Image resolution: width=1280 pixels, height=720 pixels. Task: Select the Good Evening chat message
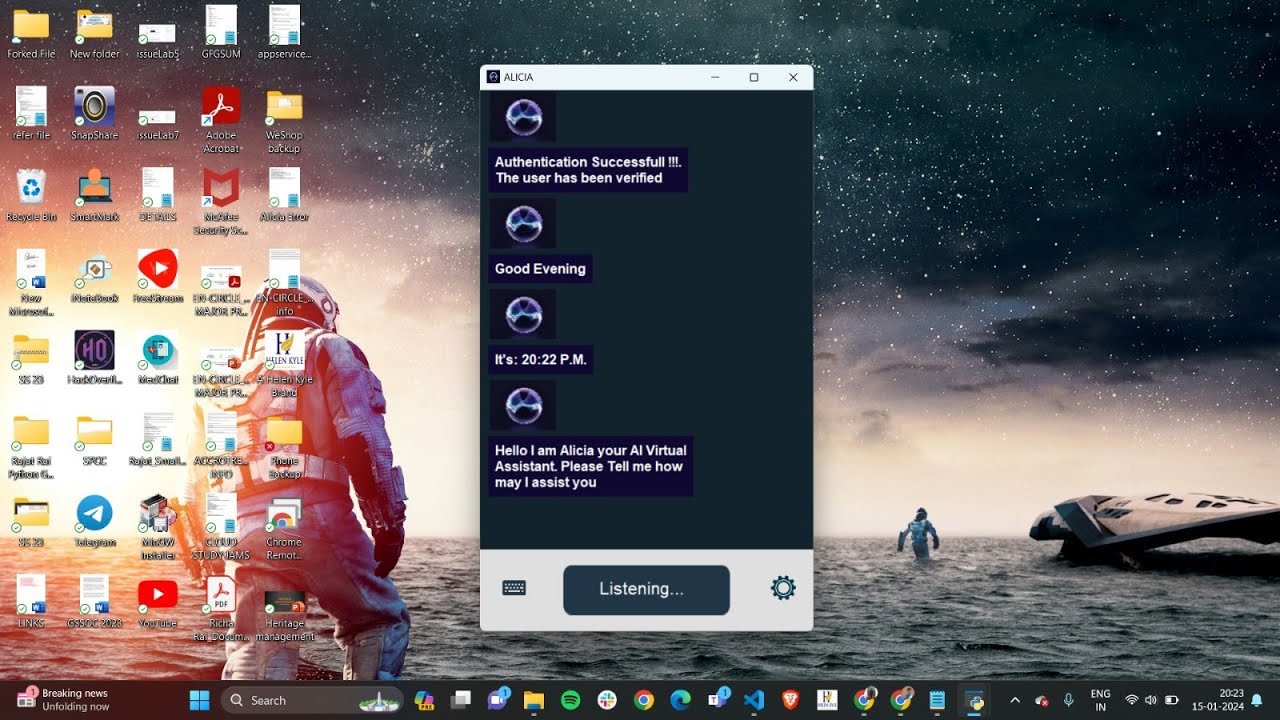coord(540,269)
